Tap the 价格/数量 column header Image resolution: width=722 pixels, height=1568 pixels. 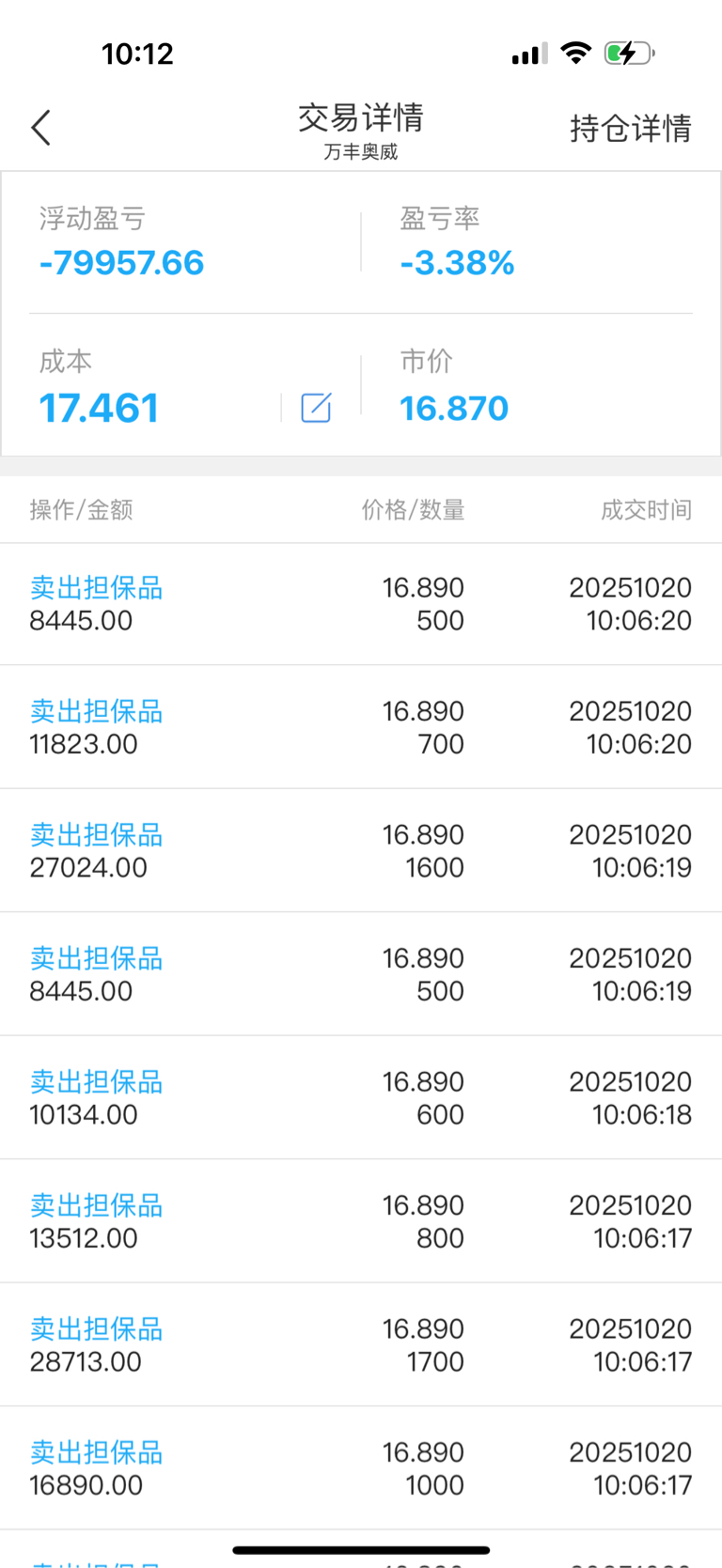click(413, 509)
